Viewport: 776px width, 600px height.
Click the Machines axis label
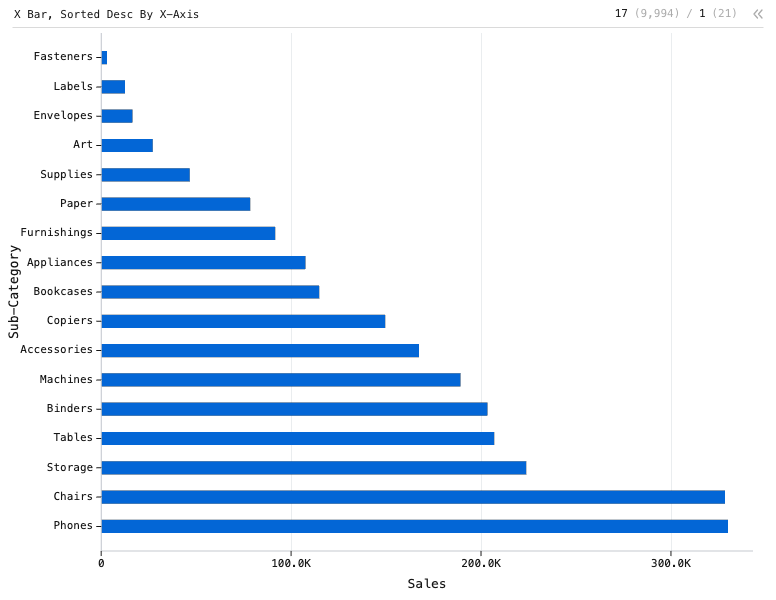click(66, 379)
